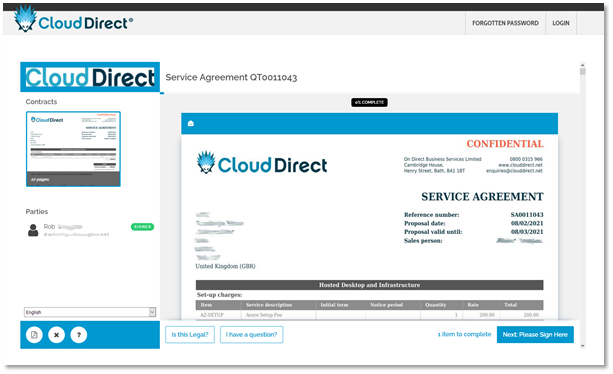The width and height of the screenshot is (613, 374).
Task: Click the Quantity column header
Action: click(x=436, y=305)
